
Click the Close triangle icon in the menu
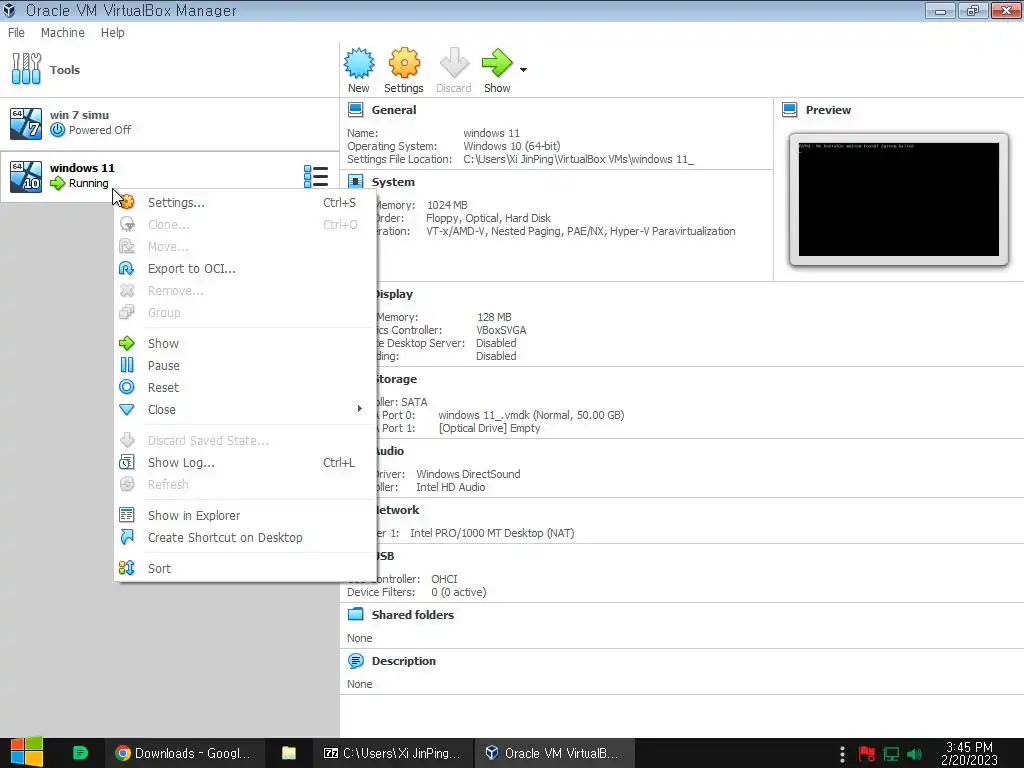127,409
